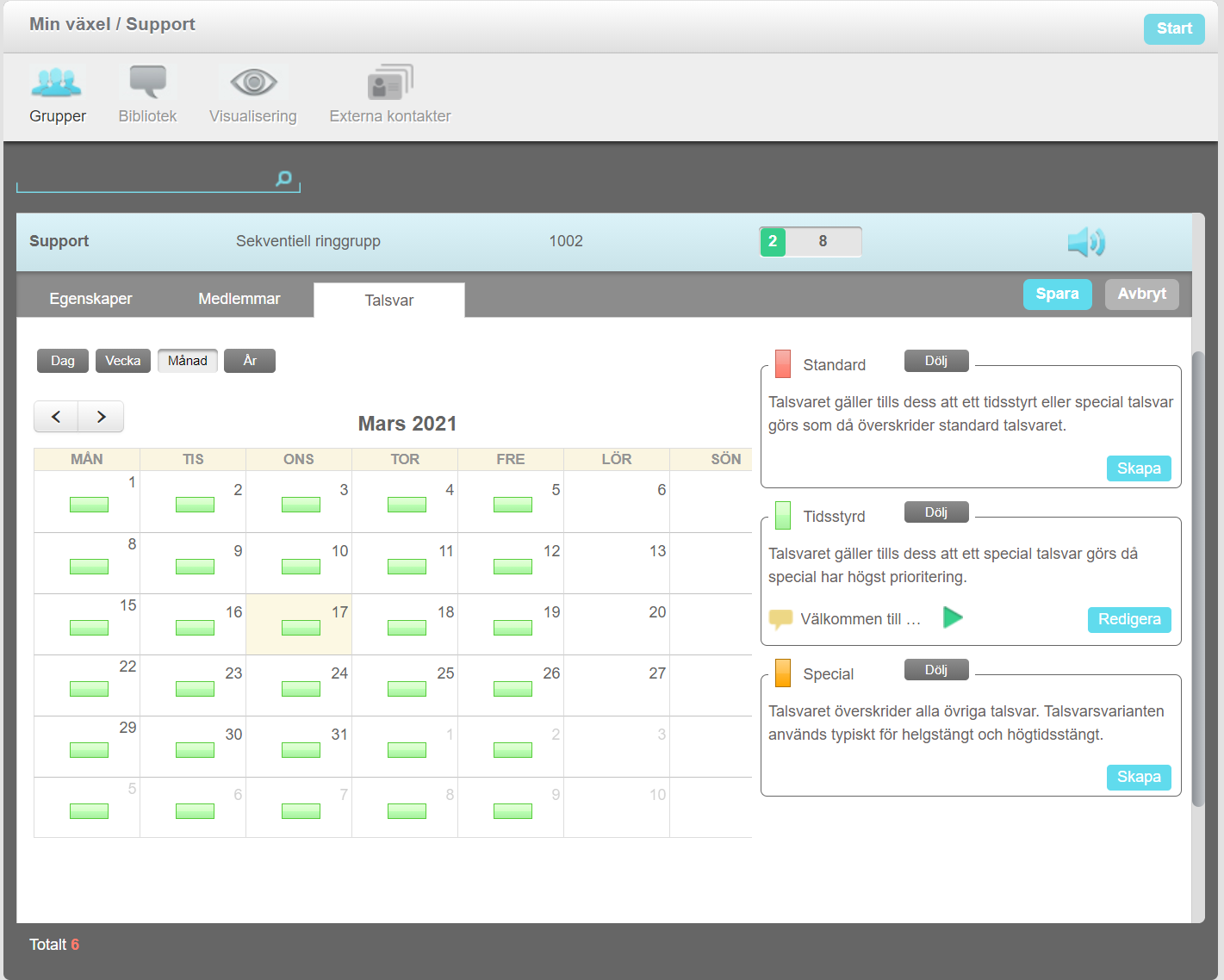Click the green schedule bar on March 17

[301, 628]
